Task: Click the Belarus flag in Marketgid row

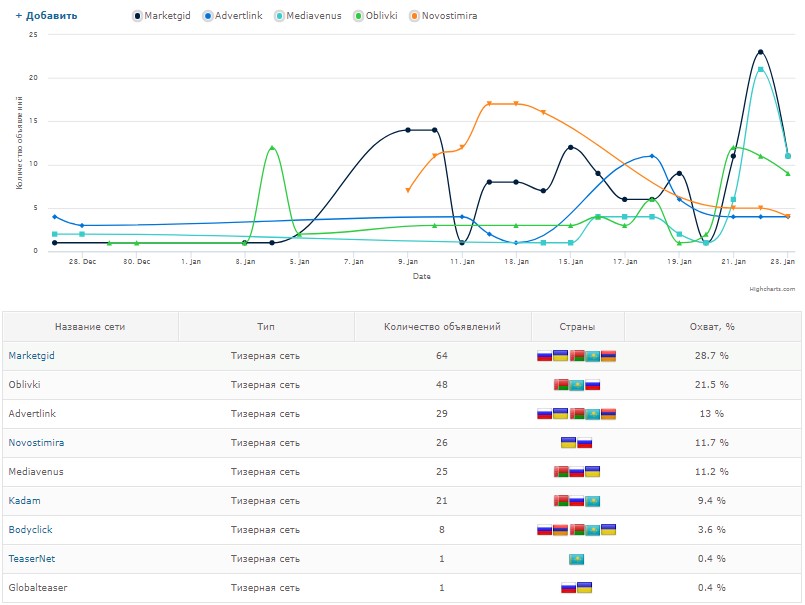Action: pos(577,355)
